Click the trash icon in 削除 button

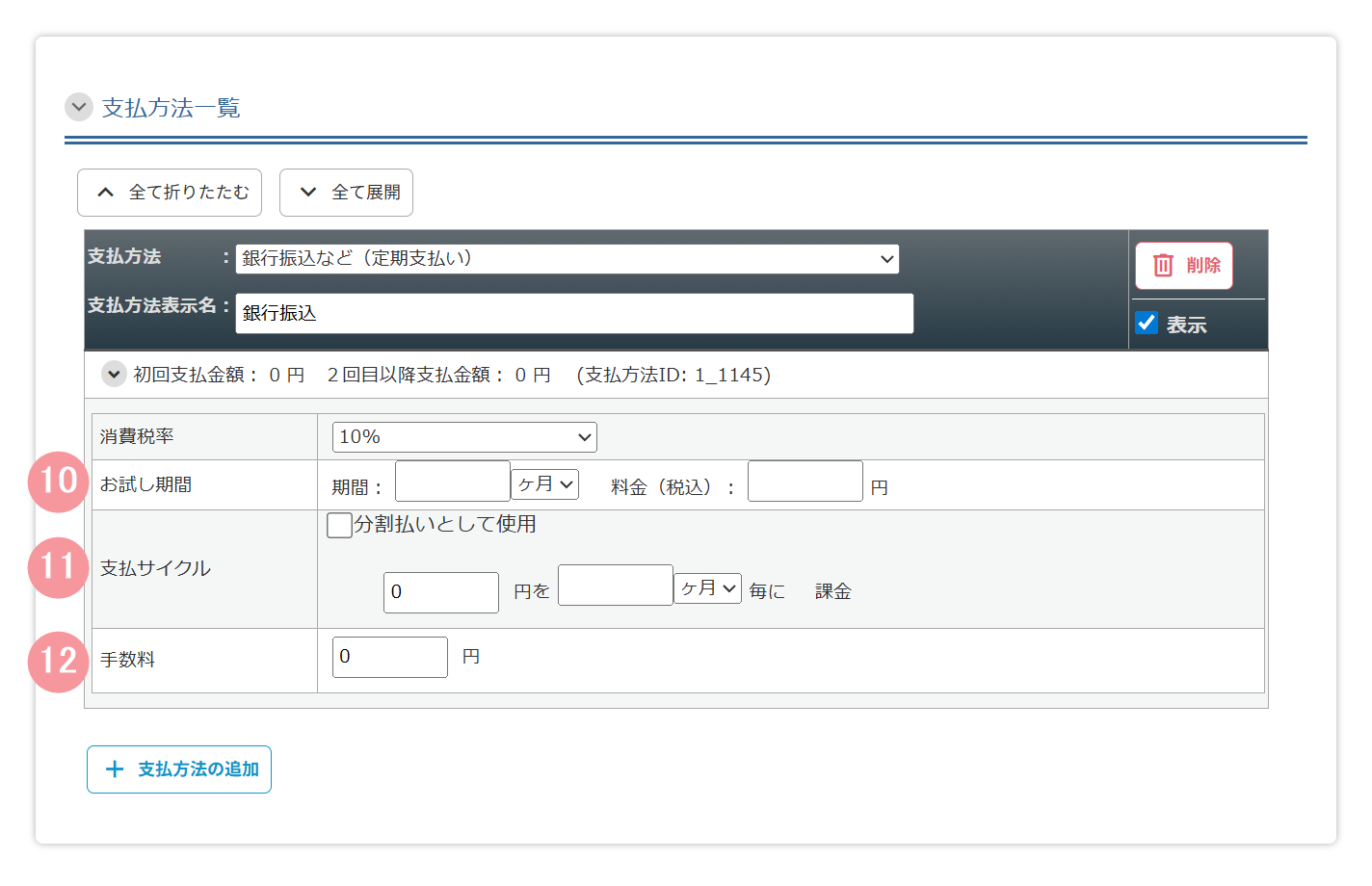pyautogui.click(x=1163, y=266)
